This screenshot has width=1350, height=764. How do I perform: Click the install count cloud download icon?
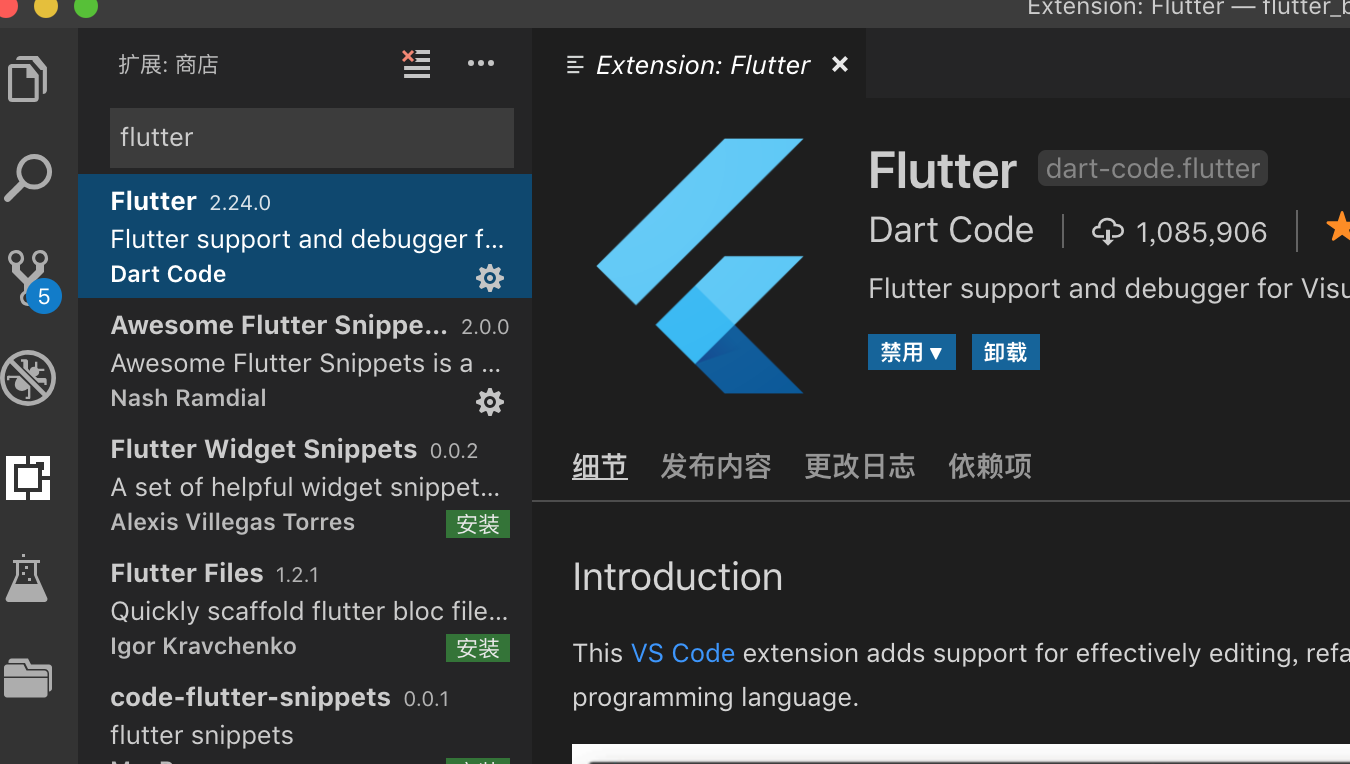tap(1108, 232)
